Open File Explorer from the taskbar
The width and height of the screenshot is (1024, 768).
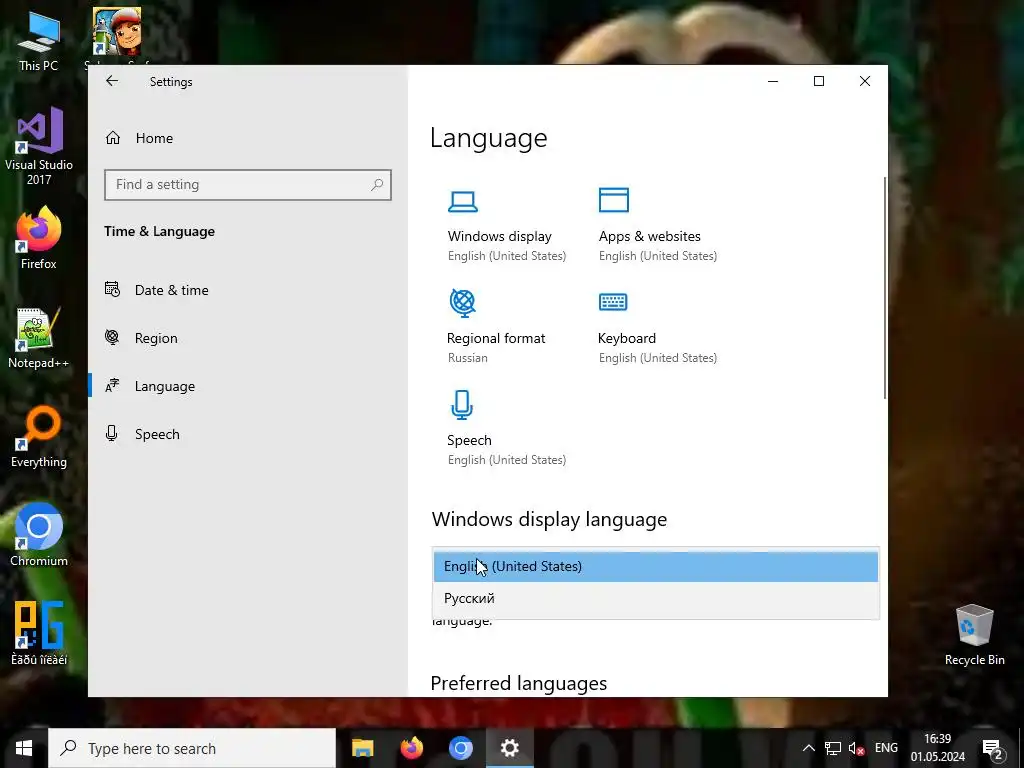pos(362,748)
